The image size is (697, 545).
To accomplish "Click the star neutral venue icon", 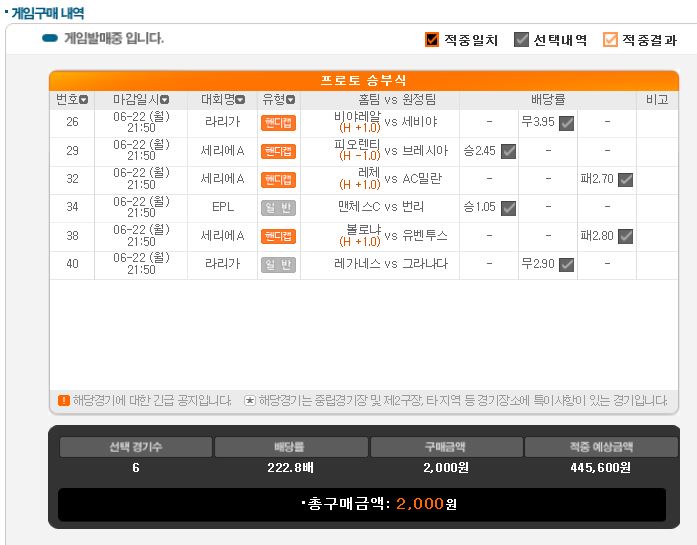I will pyautogui.click(x=250, y=401).
